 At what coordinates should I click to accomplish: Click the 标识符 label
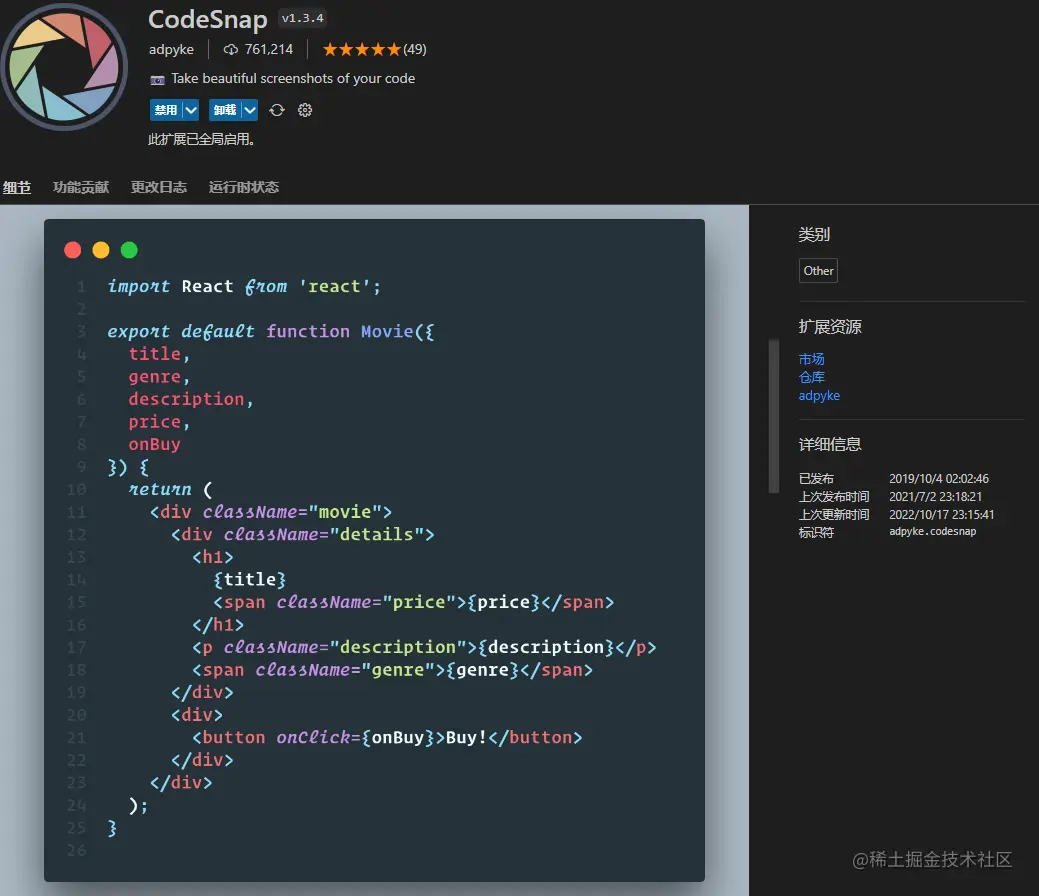pyautogui.click(x=816, y=532)
